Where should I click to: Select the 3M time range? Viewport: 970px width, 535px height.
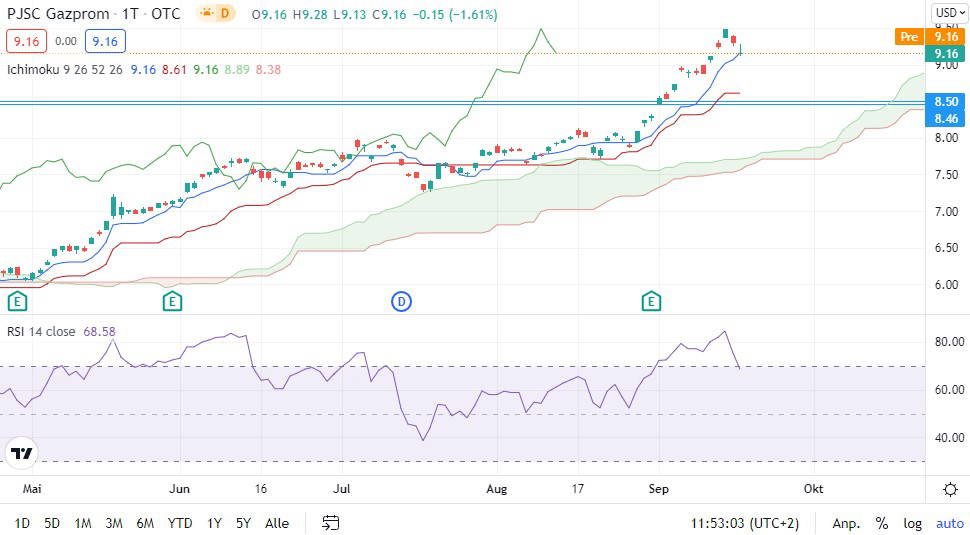pos(114,523)
